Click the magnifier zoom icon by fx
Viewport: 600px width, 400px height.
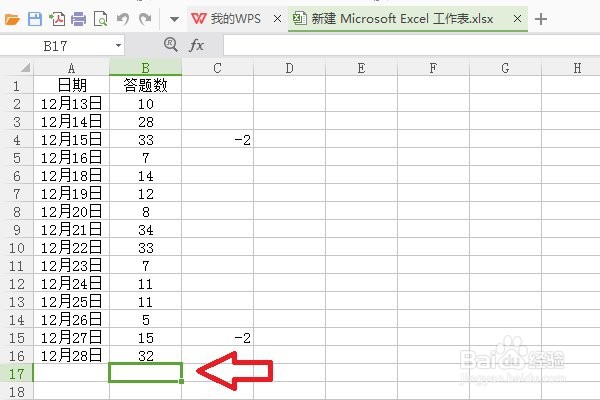170,45
